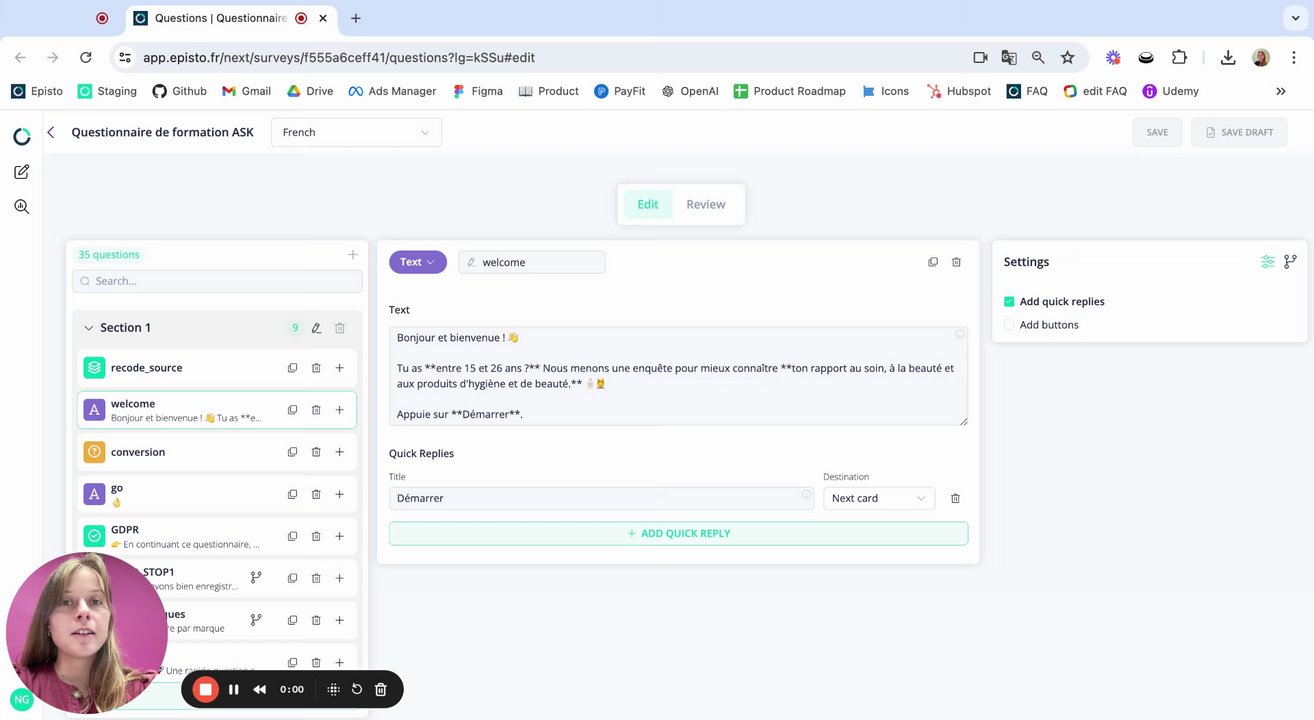This screenshot has height=720, width=1314.
Task: Expand the Next card destination dropdown
Action: (879, 498)
